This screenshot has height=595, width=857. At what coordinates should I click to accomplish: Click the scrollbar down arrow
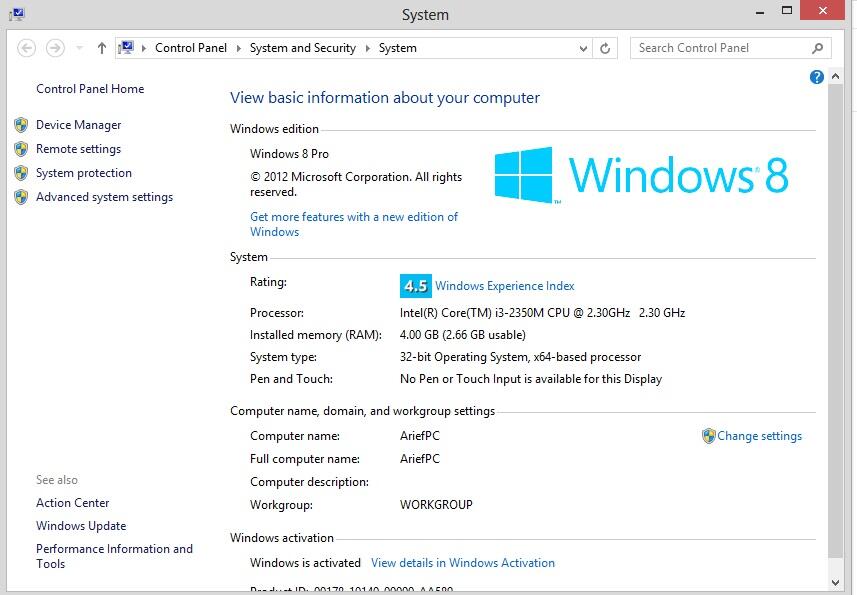pos(835,582)
